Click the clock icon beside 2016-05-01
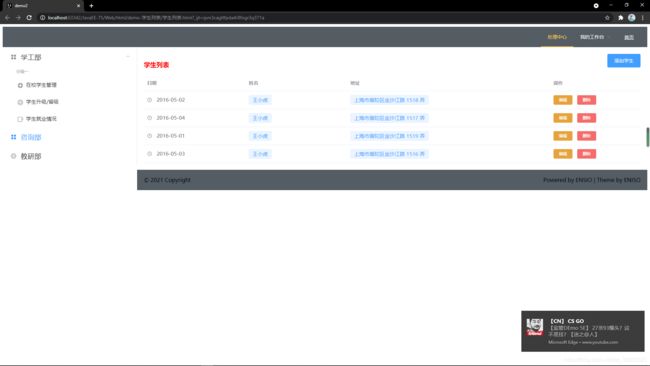This screenshot has width=650, height=366. pyautogui.click(x=150, y=136)
